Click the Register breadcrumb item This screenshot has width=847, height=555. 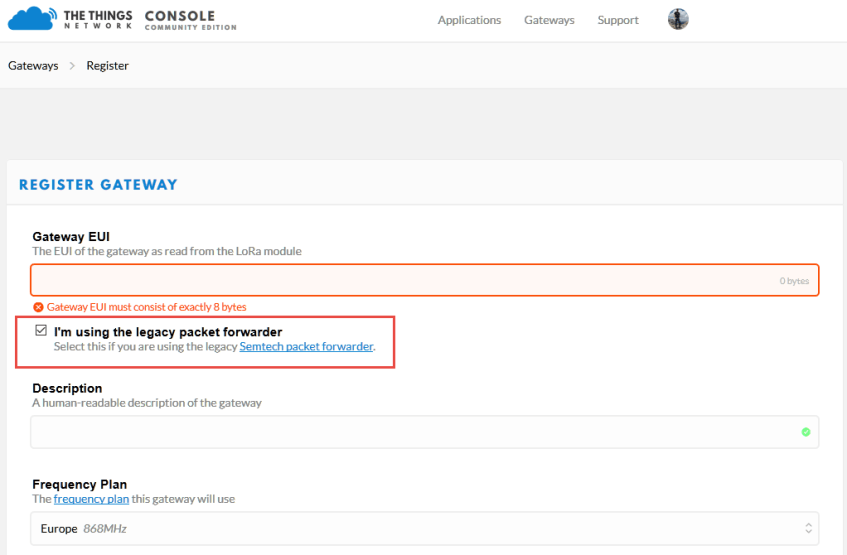(107, 66)
